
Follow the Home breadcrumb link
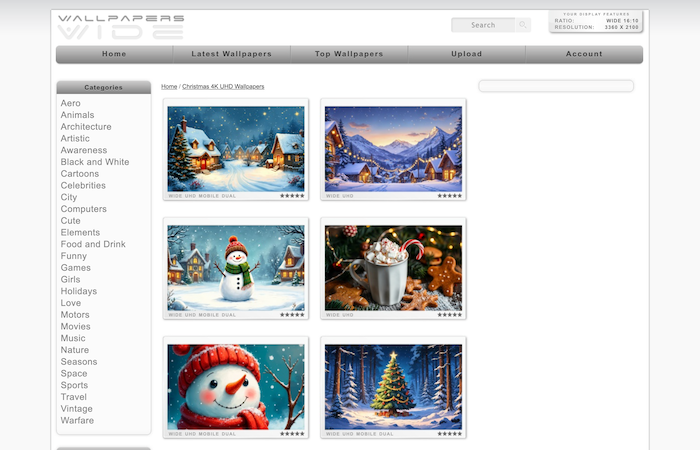(169, 87)
